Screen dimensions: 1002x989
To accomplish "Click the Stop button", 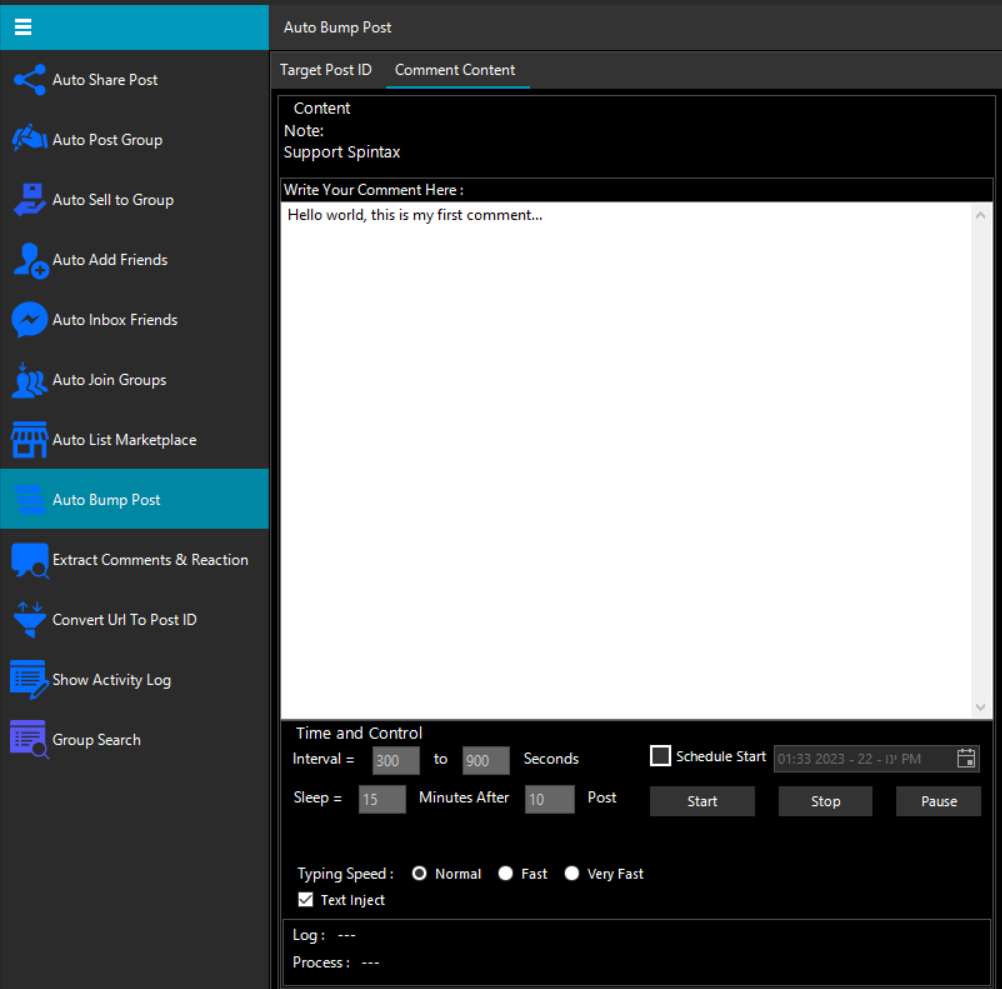I will point(825,801).
